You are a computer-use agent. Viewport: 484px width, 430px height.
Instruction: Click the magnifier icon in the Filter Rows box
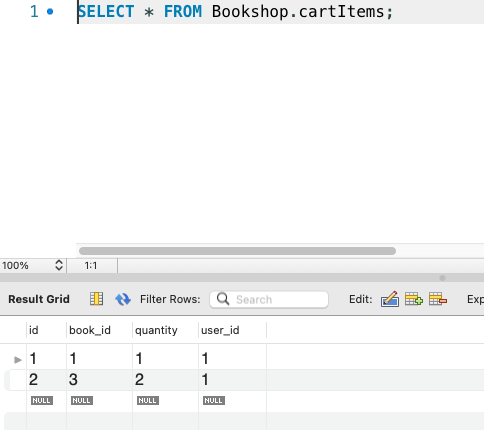tap(223, 299)
